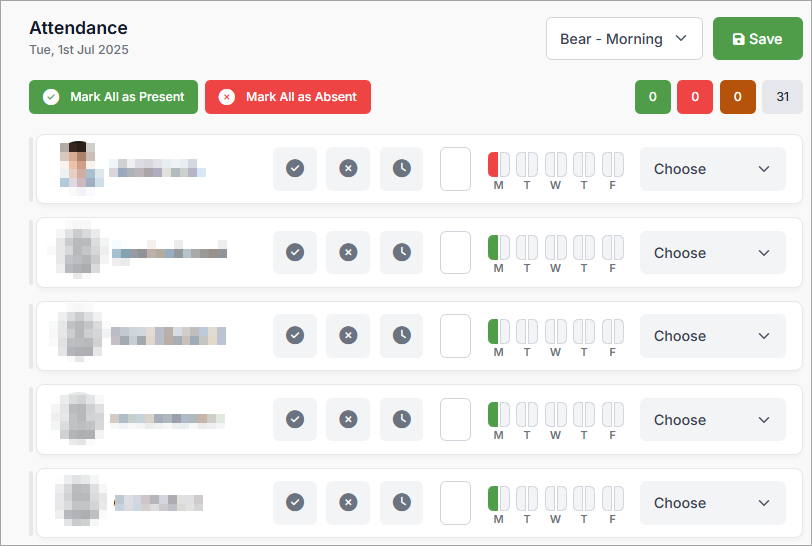Mark the second row student as present
This screenshot has width=812, height=546.
pyautogui.click(x=295, y=252)
